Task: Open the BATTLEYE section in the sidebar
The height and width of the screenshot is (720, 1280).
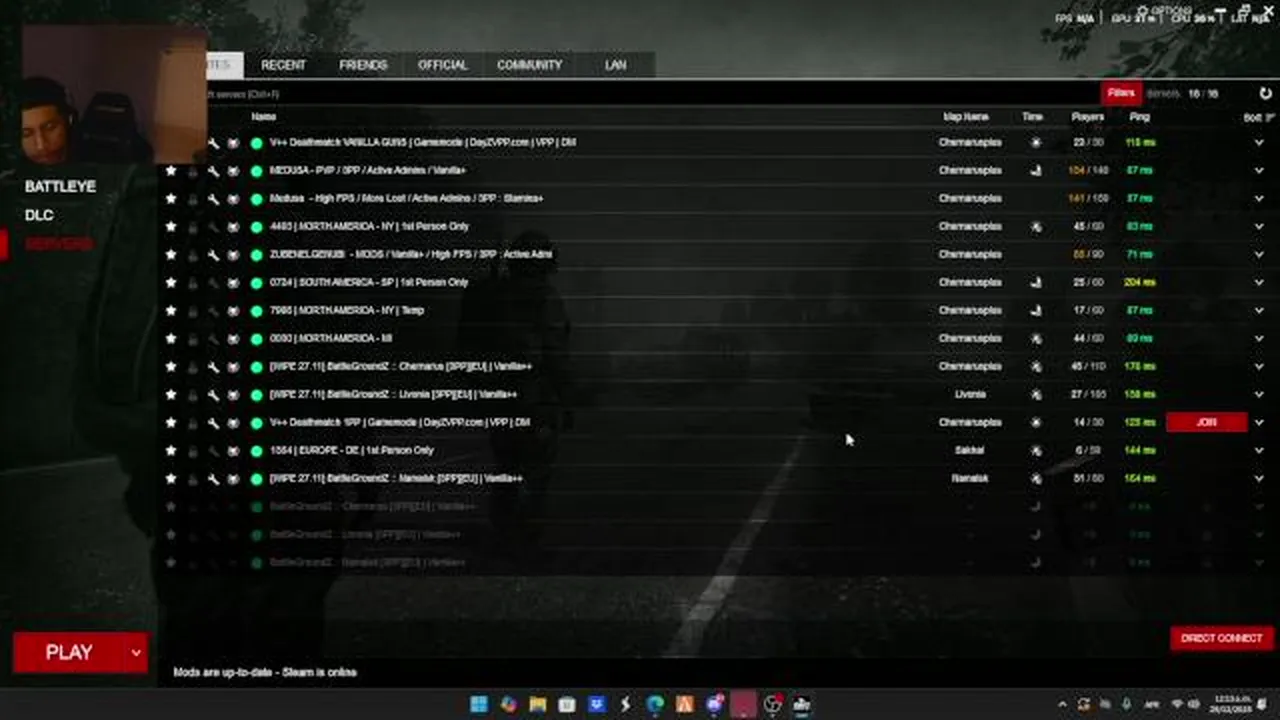Action: click(60, 186)
